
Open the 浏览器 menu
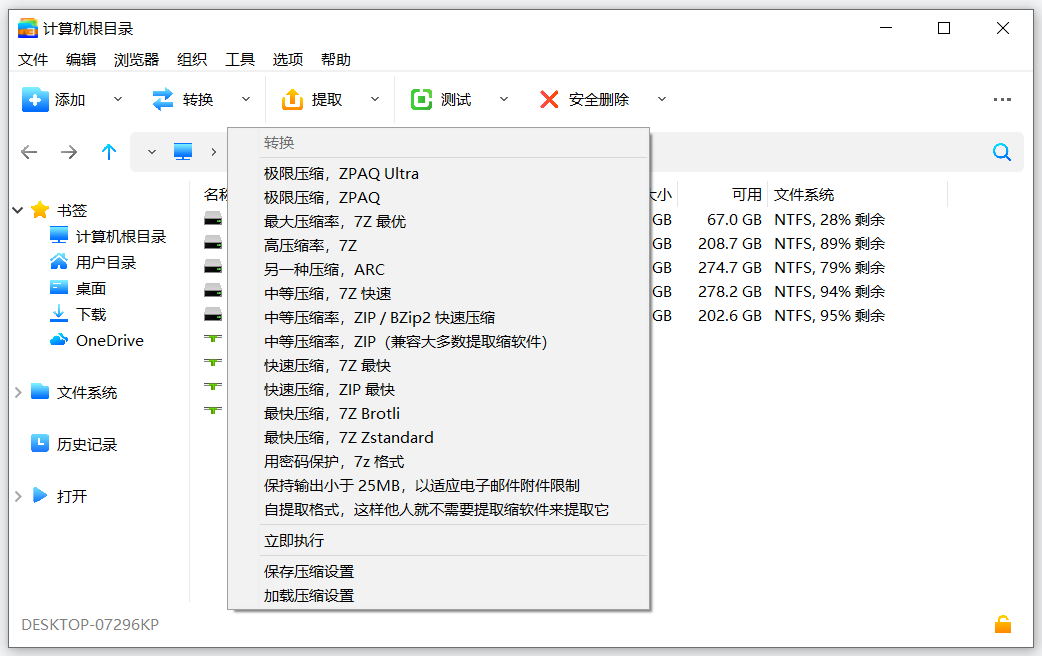[x=136, y=60]
